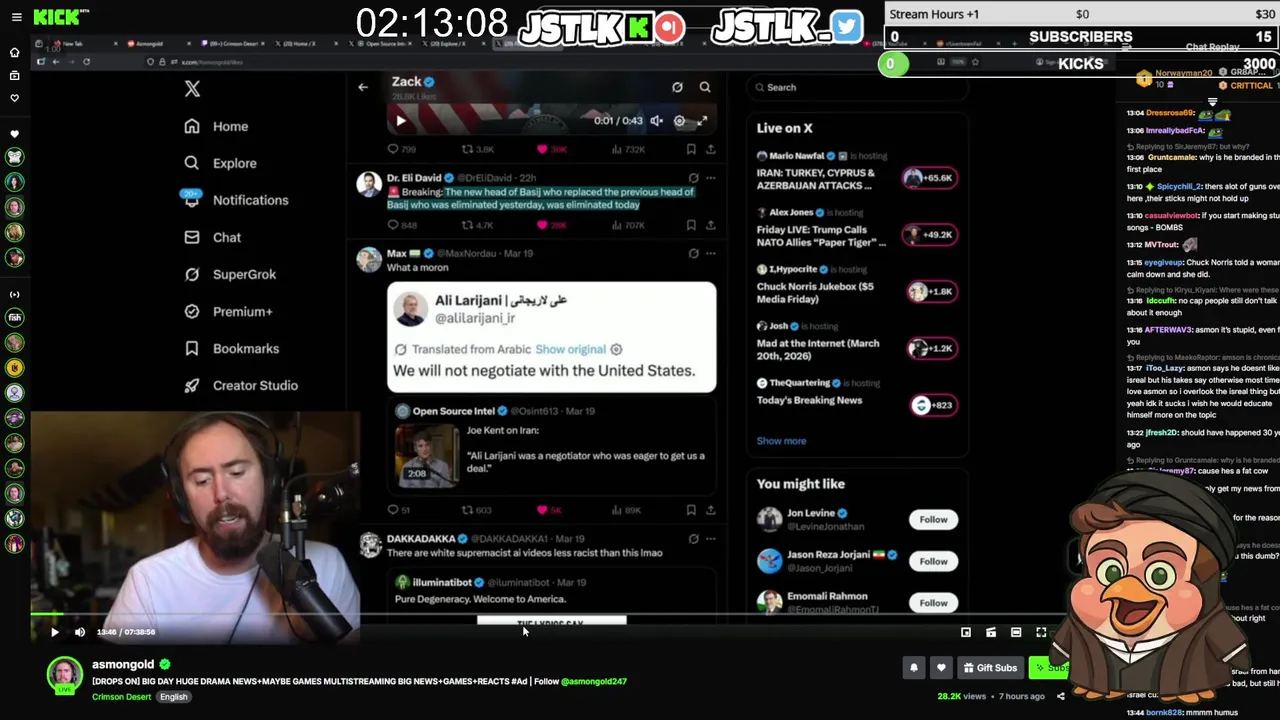Click Show original on Ali Larijani translation
Image resolution: width=1280 pixels, height=720 pixels.
570,349
